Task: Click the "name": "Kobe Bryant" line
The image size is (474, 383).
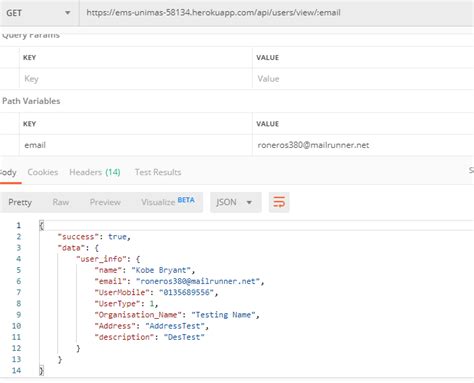Action: pyautogui.click(x=145, y=270)
